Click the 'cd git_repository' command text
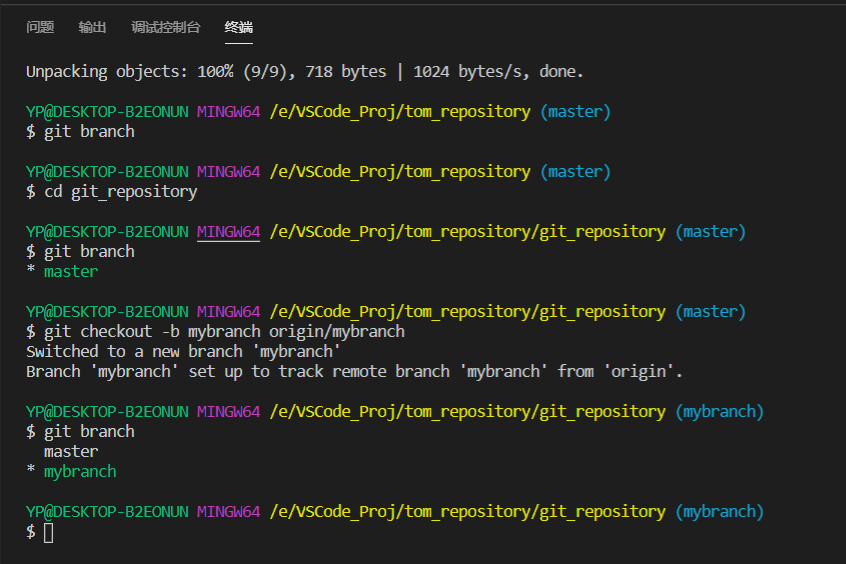 (120, 192)
